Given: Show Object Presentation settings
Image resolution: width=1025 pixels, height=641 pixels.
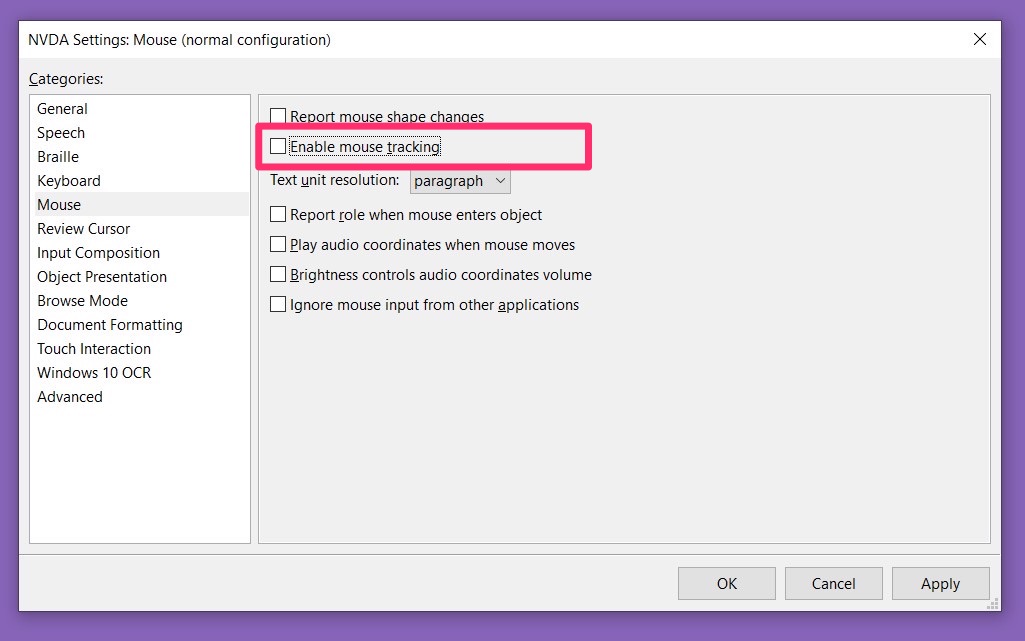Looking at the screenshot, I should (x=102, y=277).
